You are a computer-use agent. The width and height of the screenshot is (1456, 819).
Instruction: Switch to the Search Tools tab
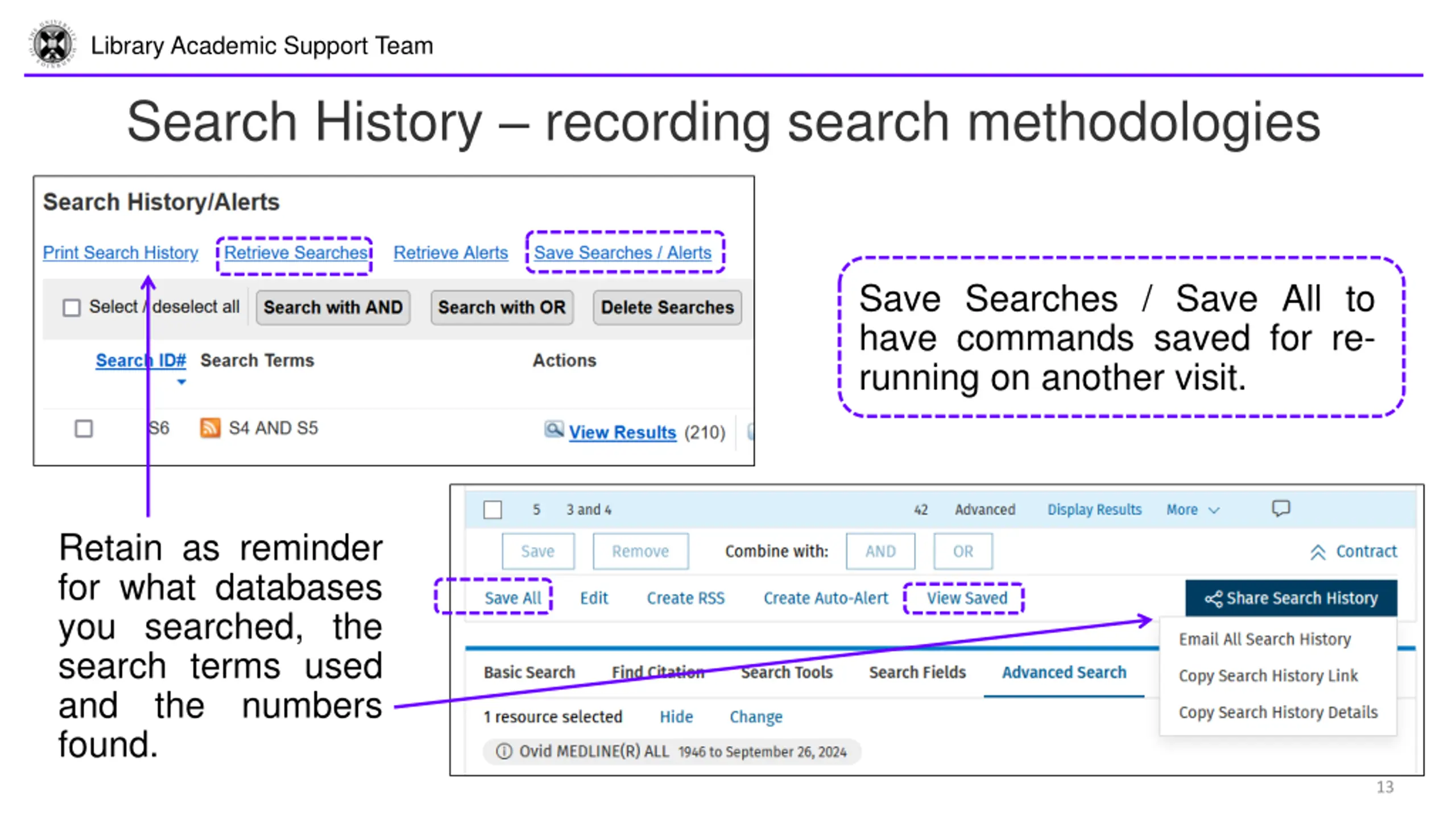coord(787,672)
